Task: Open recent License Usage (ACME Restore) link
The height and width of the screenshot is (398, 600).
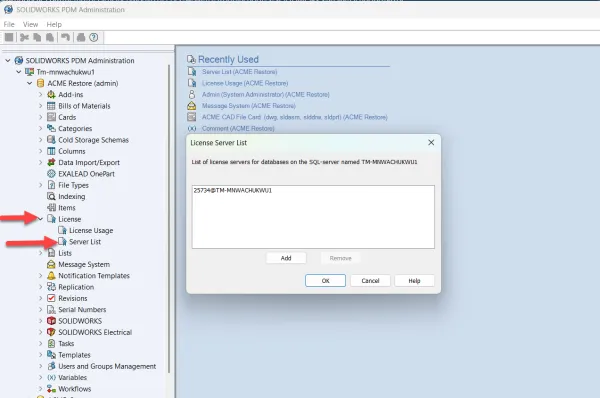Action: (245, 83)
